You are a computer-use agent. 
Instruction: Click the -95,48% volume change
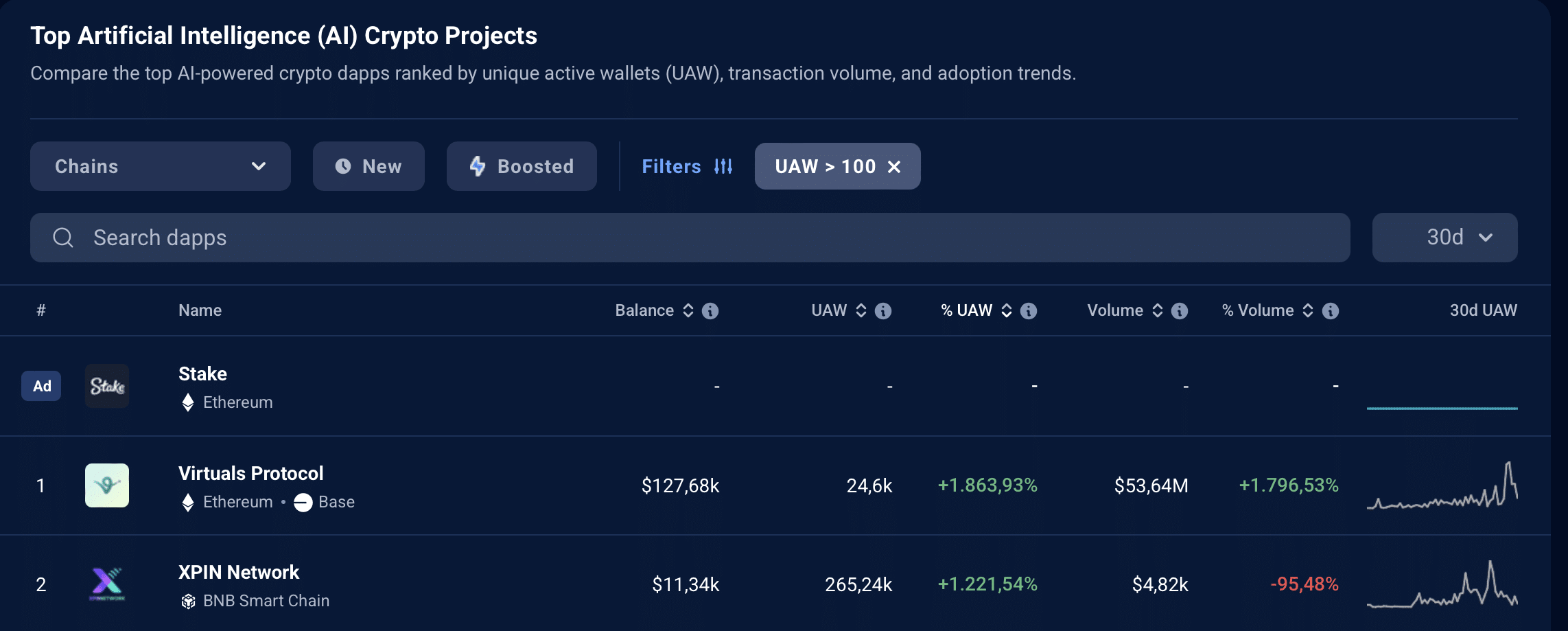pyautogui.click(x=1304, y=584)
